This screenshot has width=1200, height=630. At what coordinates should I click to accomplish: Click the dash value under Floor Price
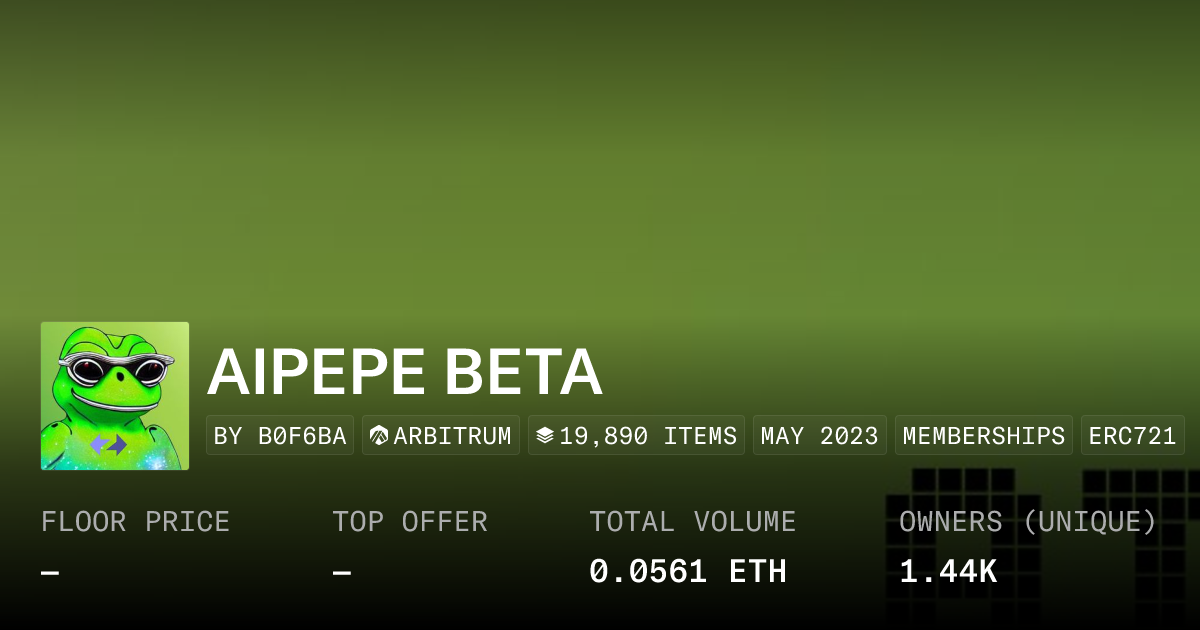(50, 573)
